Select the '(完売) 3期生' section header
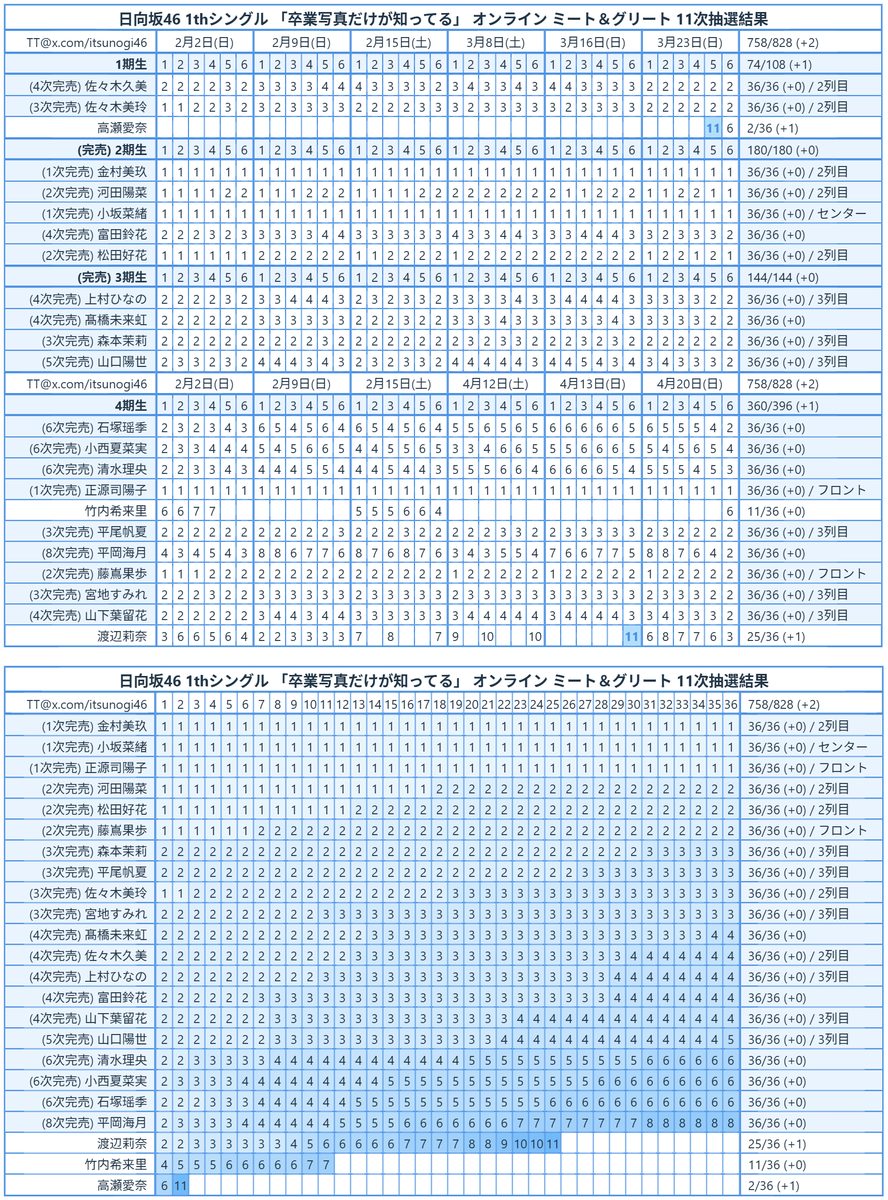The width and height of the screenshot is (888, 1200). 112,277
